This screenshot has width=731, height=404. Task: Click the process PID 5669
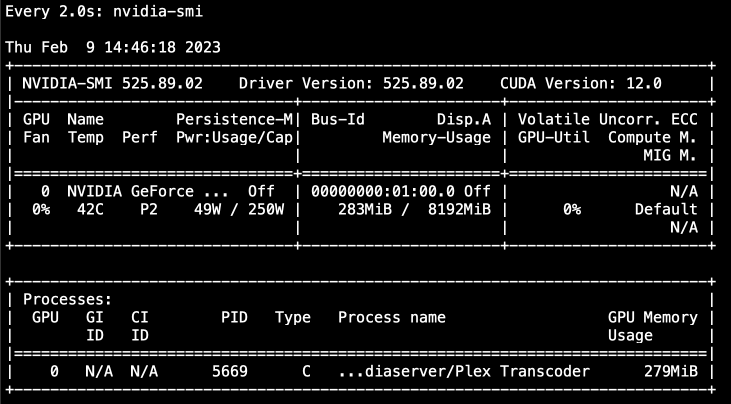(230, 371)
